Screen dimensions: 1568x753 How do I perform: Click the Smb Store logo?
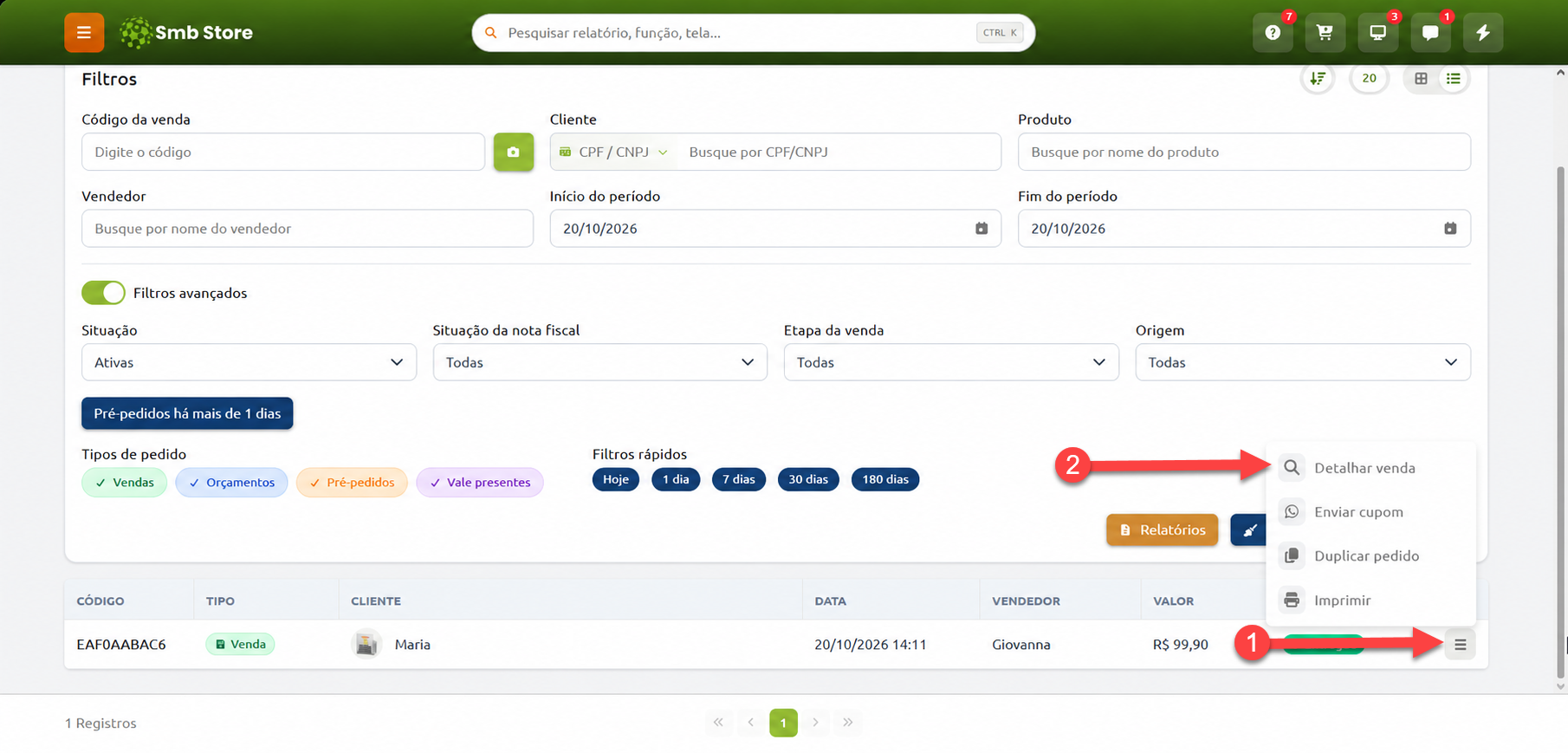186,33
